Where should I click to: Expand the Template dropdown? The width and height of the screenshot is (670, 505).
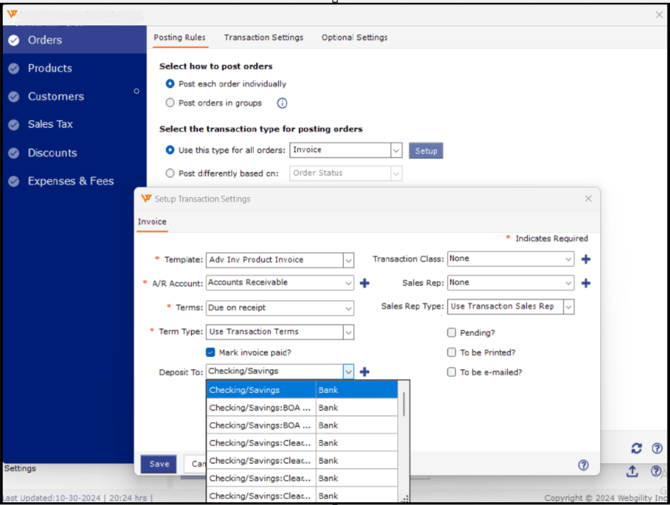[x=348, y=260]
